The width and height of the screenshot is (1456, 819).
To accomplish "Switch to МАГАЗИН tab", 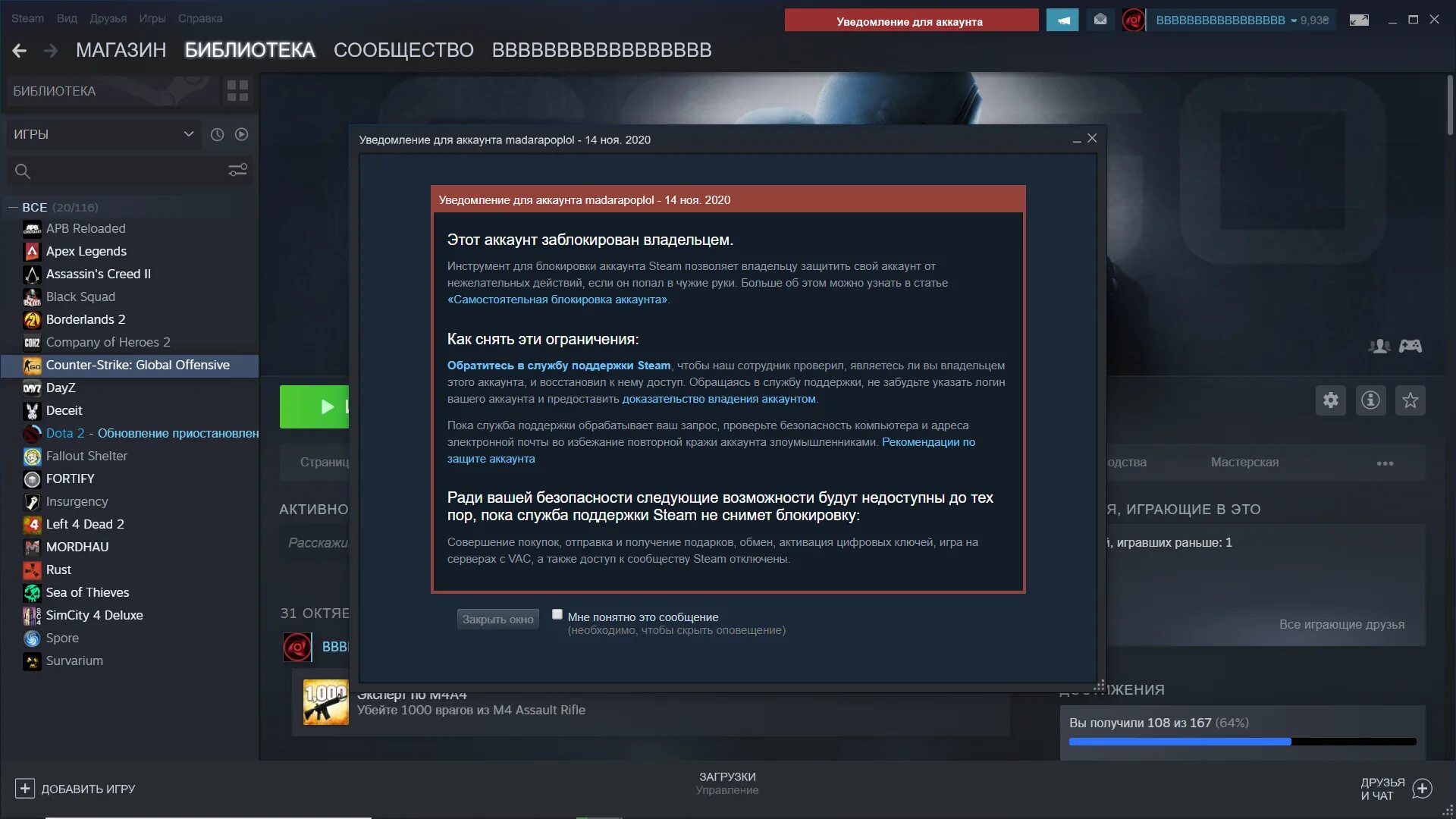I will [x=121, y=50].
